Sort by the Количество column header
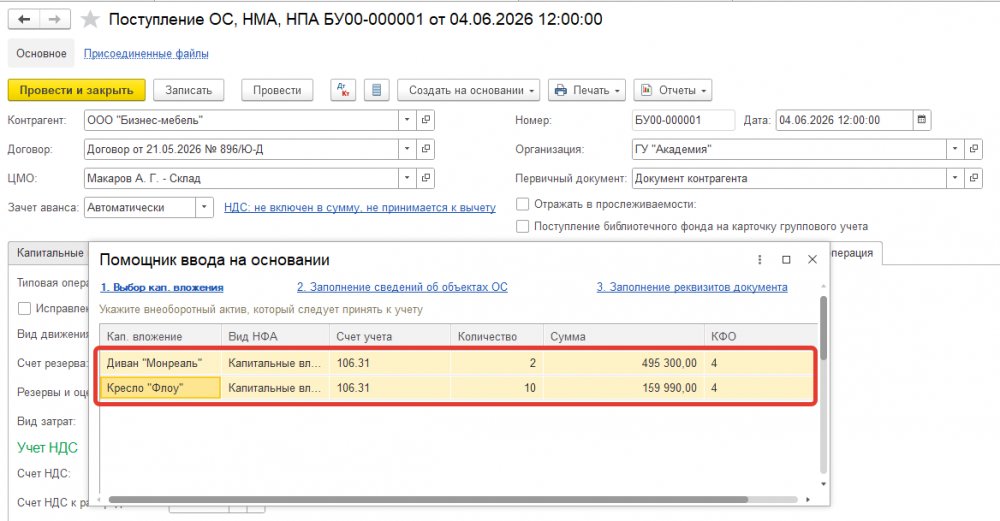 pos(497,337)
